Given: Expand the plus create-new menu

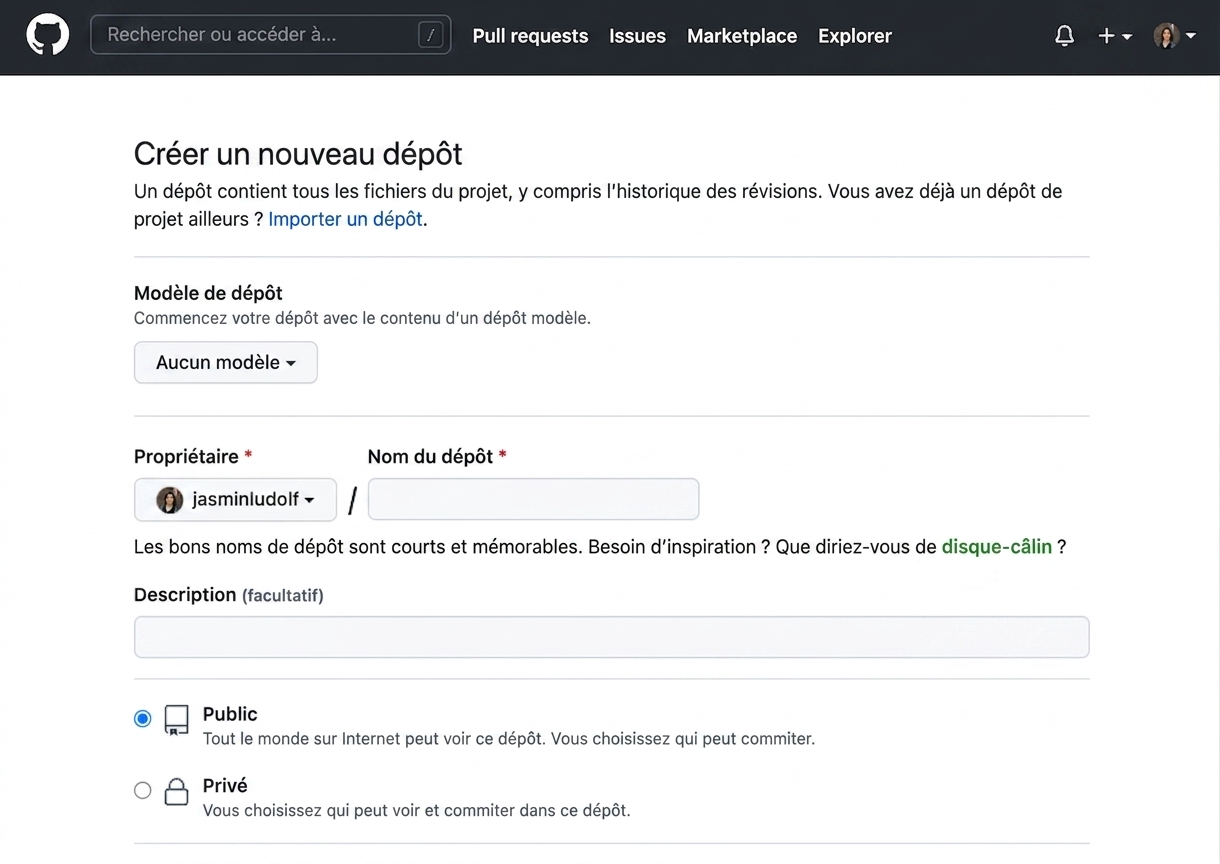Looking at the screenshot, I should [x=1115, y=36].
